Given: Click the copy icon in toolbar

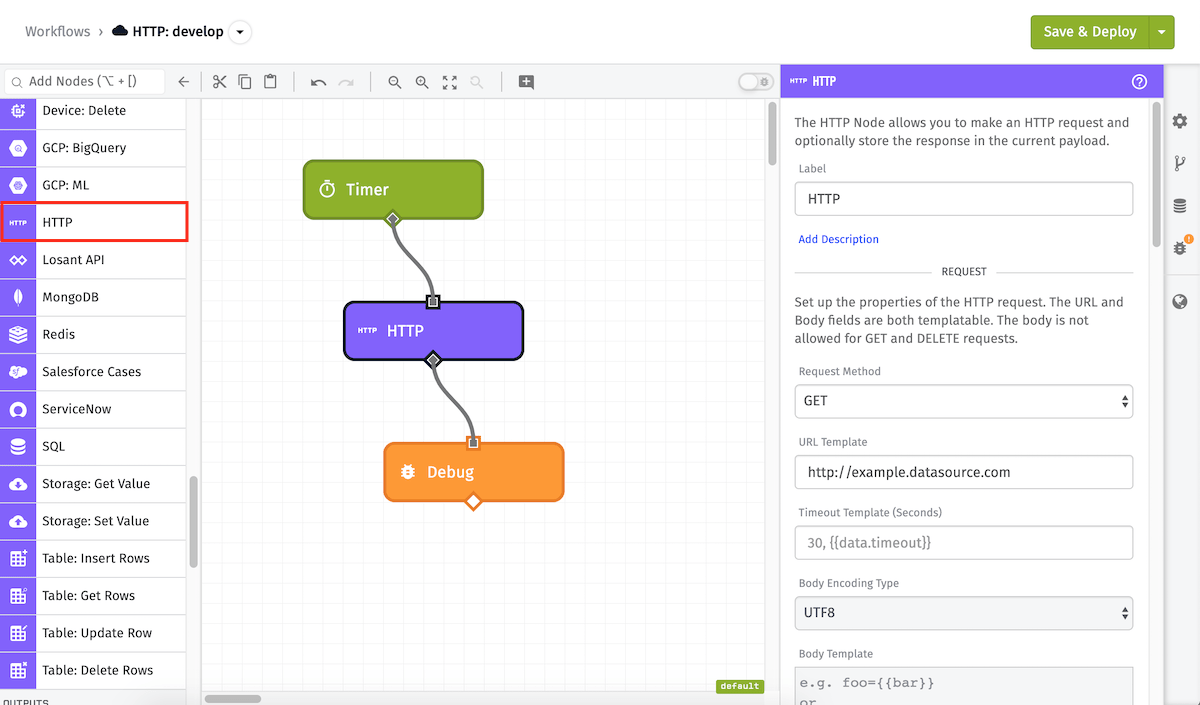Looking at the screenshot, I should [x=245, y=82].
